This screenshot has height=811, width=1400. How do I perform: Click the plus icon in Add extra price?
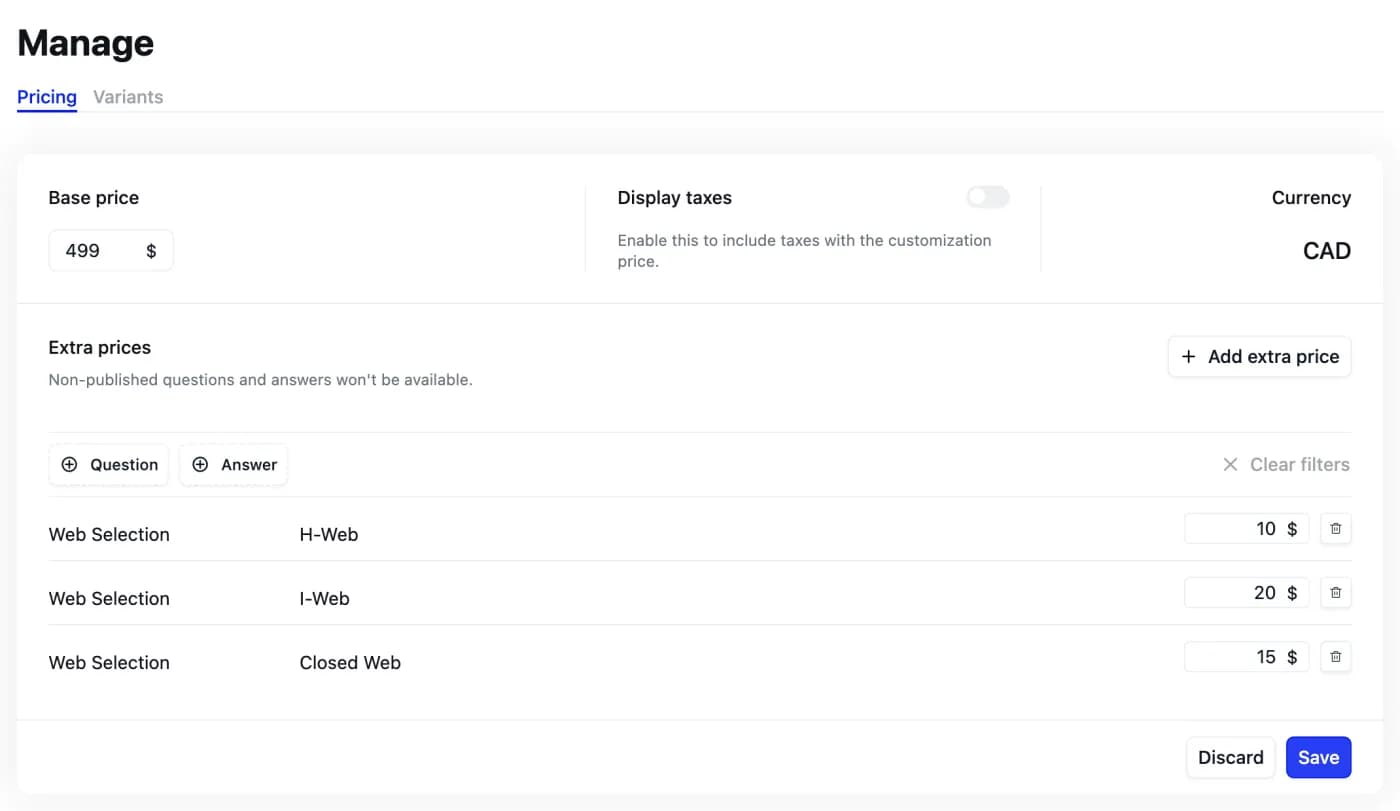[x=1188, y=357]
